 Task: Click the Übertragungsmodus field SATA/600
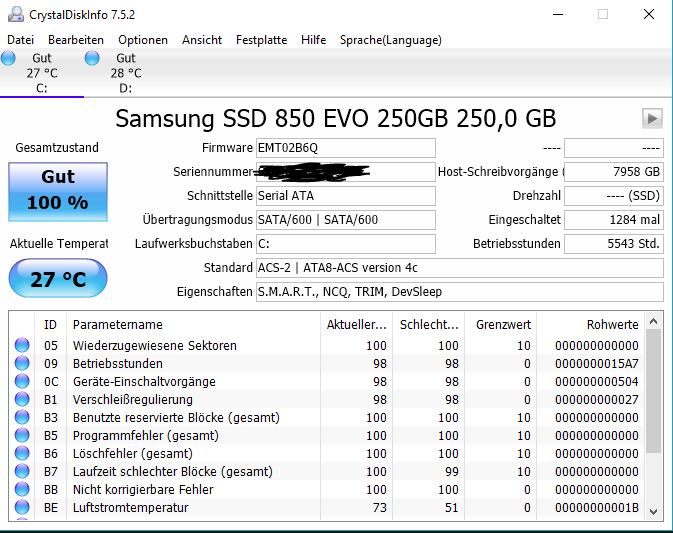pyautogui.click(x=346, y=220)
